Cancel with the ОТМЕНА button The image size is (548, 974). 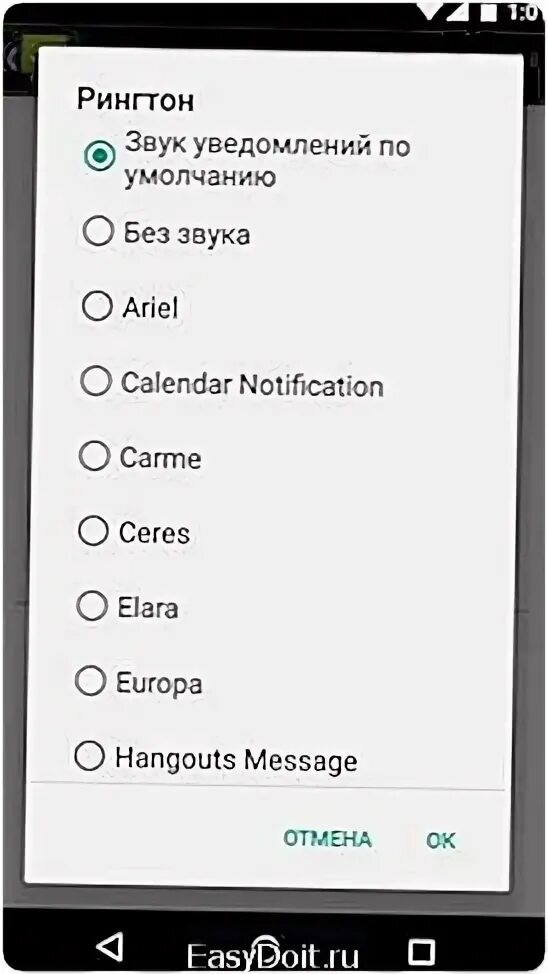click(327, 839)
